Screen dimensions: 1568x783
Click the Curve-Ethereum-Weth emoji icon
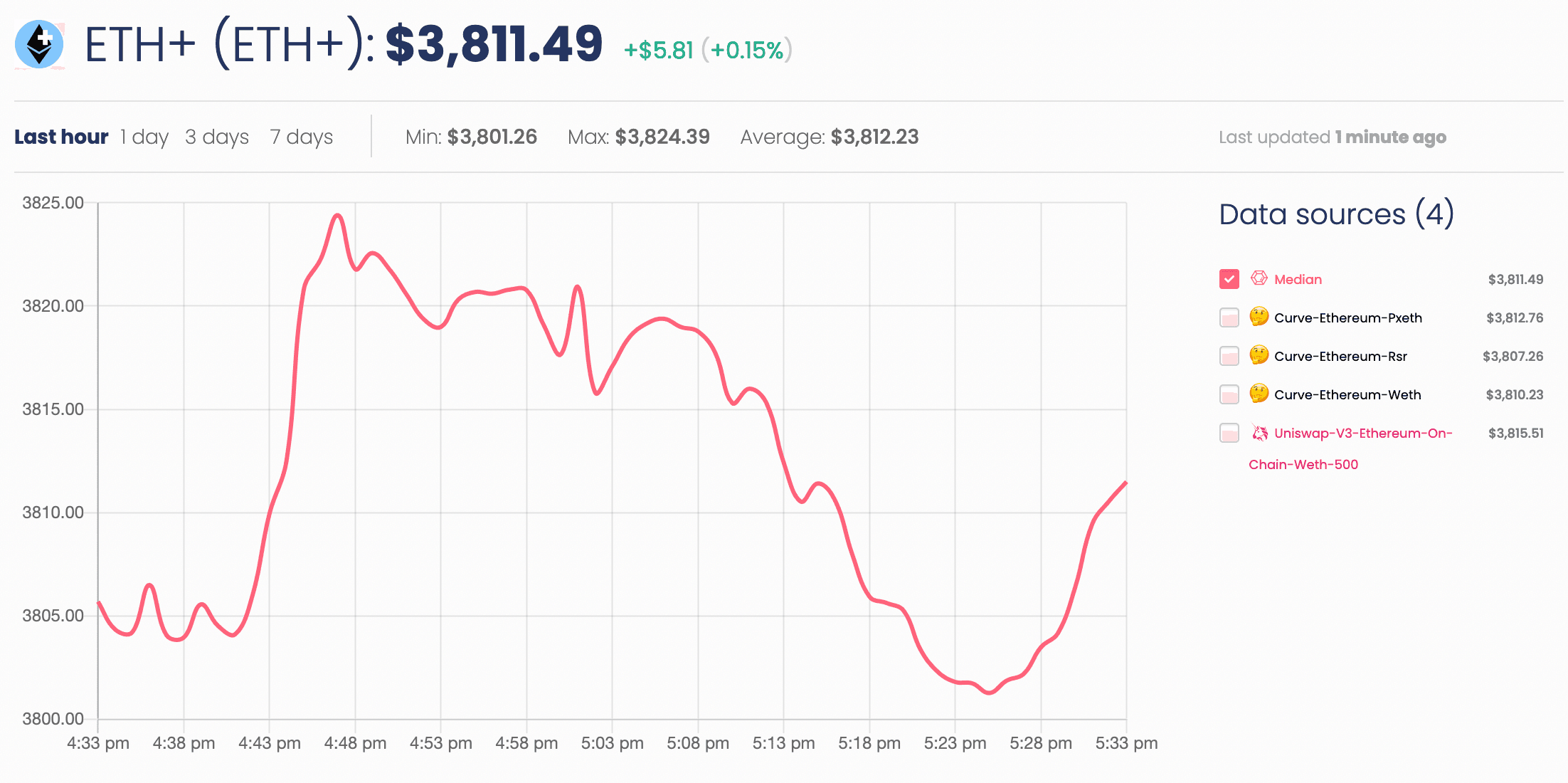pyautogui.click(x=1259, y=394)
